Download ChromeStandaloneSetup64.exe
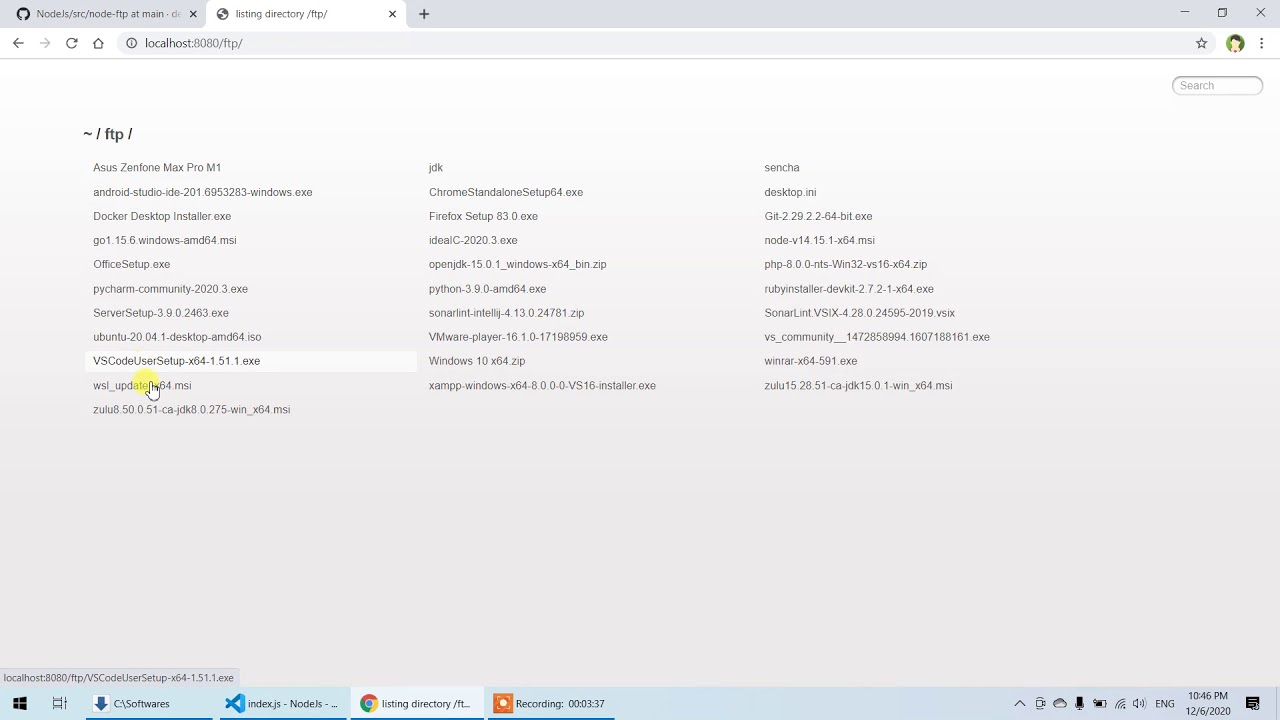Viewport: 1280px width, 720px height. (x=506, y=192)
